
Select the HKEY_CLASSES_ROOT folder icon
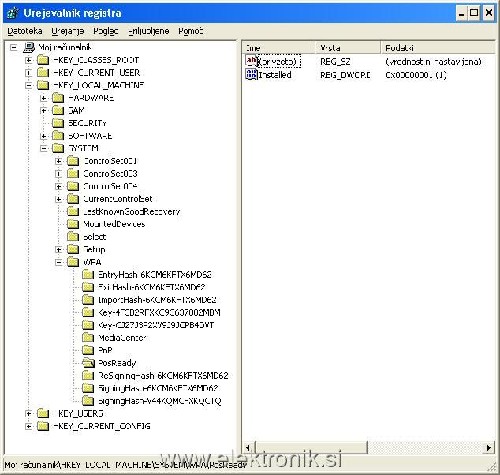click(x=43, y=60)
